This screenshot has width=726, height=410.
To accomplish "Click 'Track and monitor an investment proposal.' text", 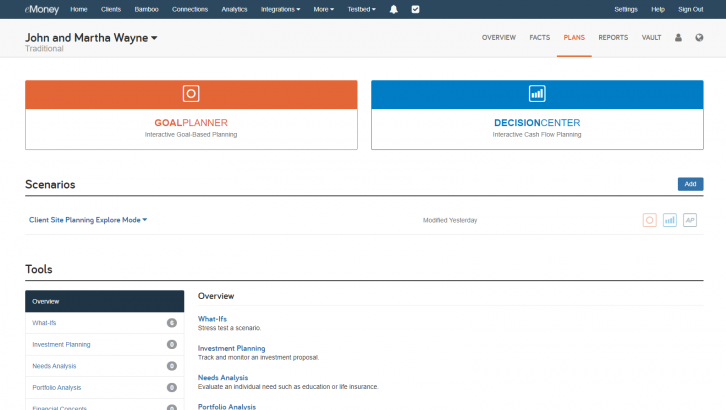I will pos(258,357).
